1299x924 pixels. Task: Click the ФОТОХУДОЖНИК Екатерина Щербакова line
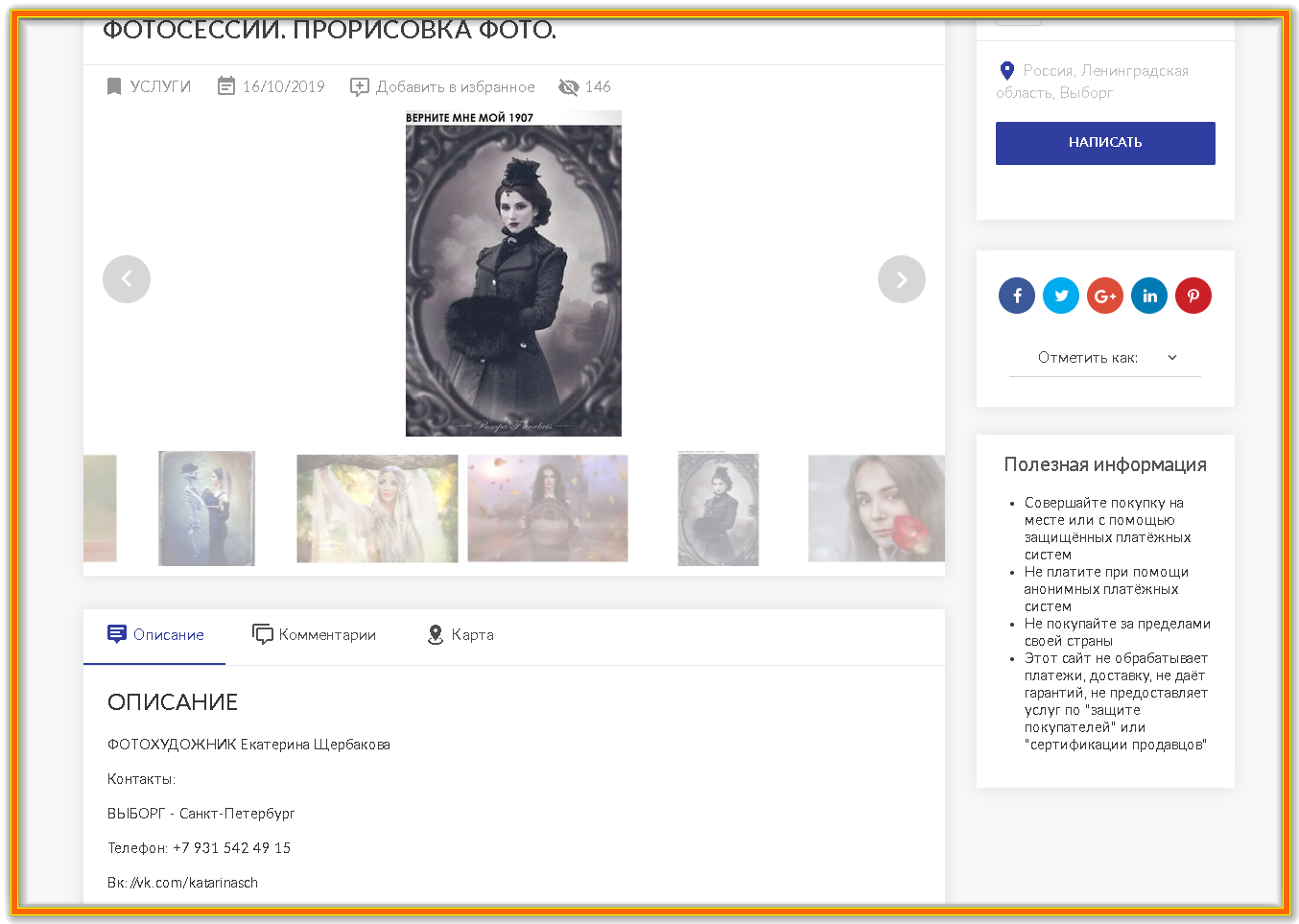248,745
